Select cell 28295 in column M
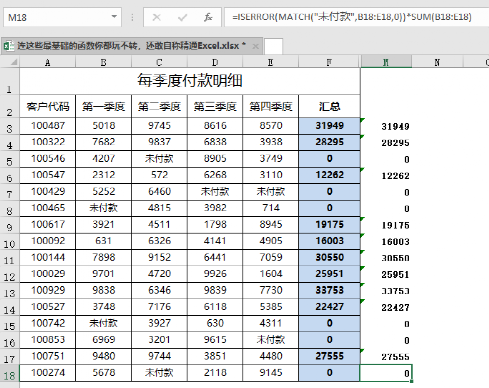Image resolution: width=489 pixels, height=388 pixels. pos(386,143)
